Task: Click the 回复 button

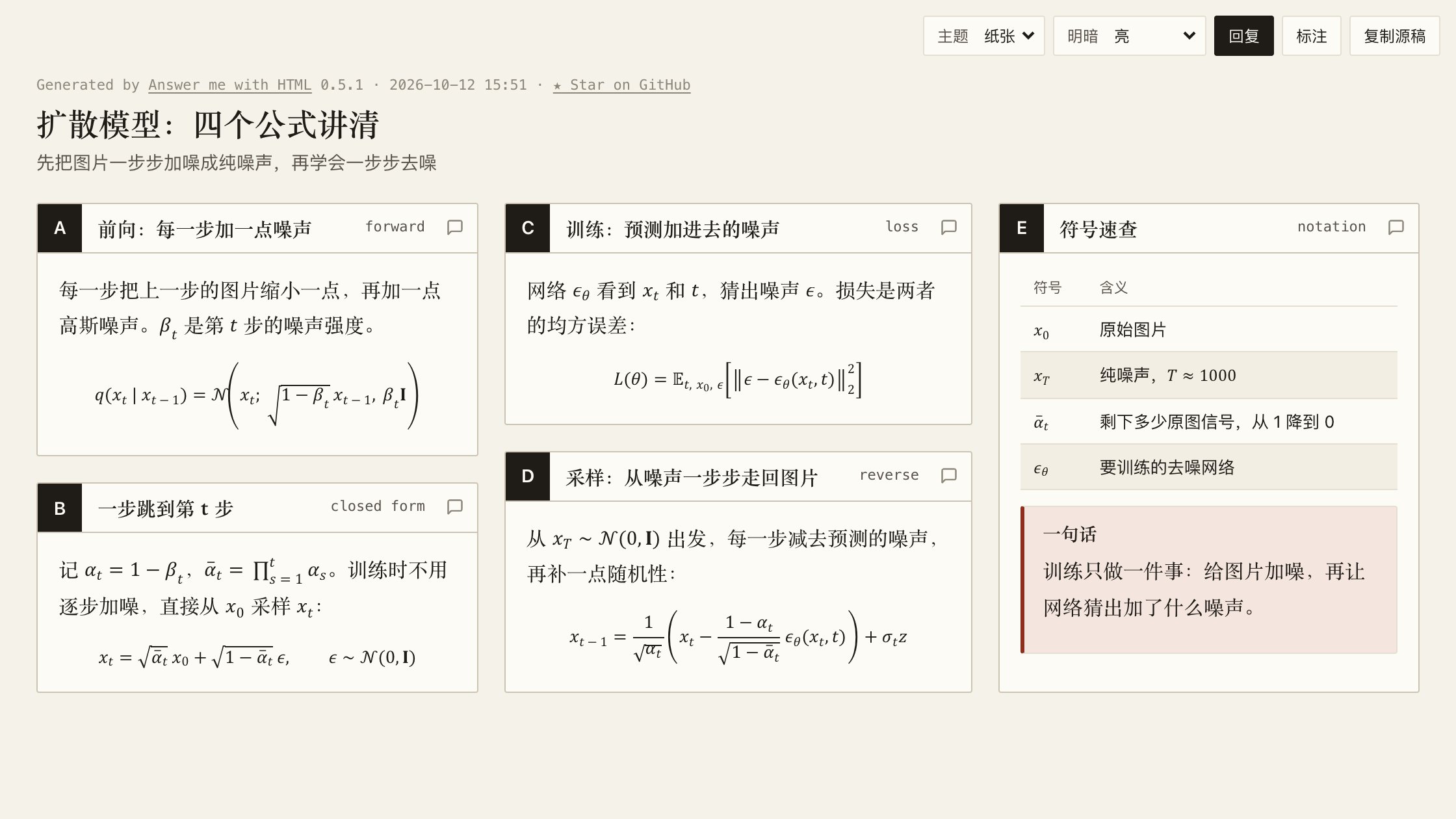Action: [1244, 36]
